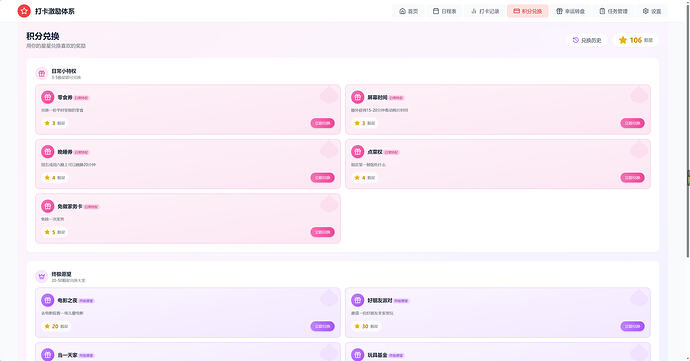Open the 设置 settings tab
The height and width of the screenshot is (361, 690).
coord(652,11)
